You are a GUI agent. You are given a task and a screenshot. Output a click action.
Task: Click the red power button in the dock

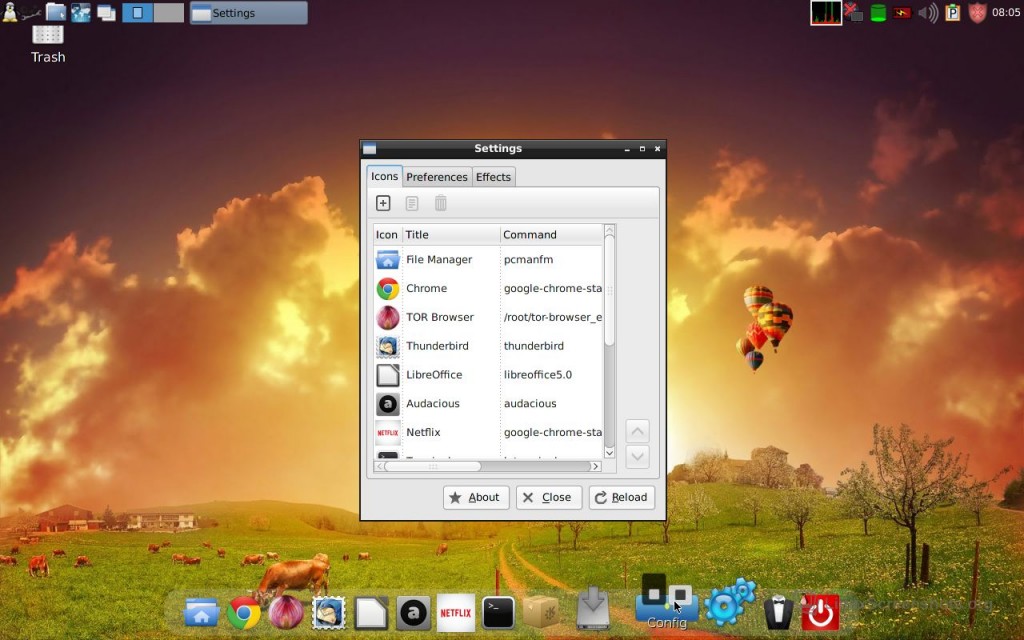tap(820, 612)
